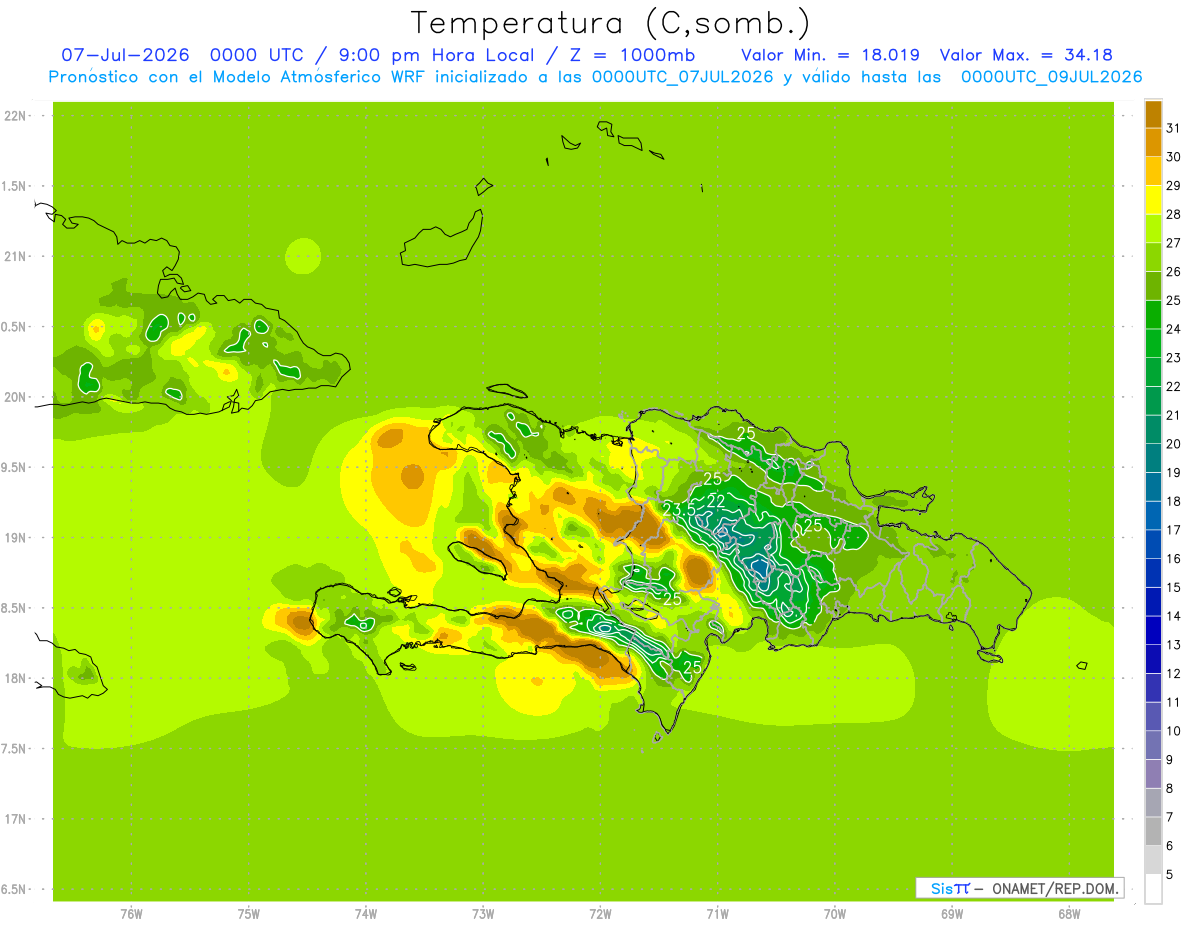Click the "68W" longitude axis label

pos(1069,914)
